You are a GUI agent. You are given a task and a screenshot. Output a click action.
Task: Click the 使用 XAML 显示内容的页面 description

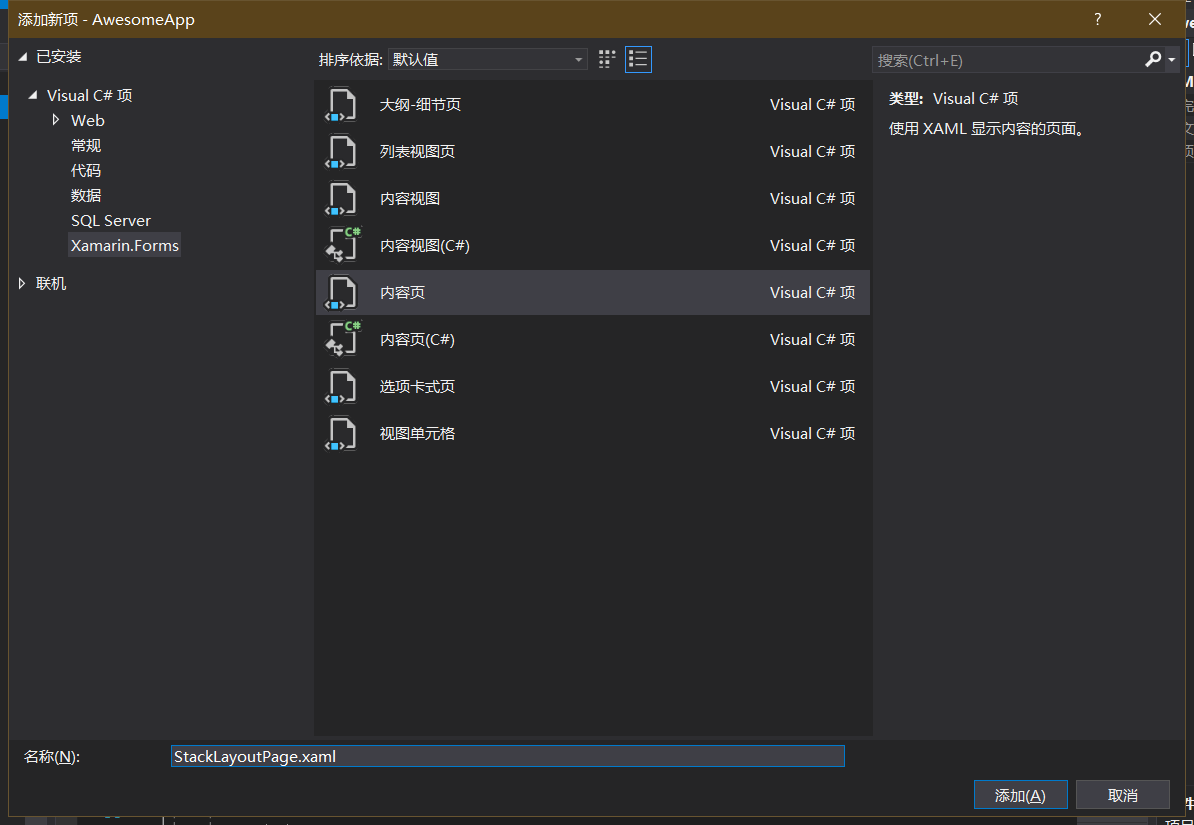(x=987, y=128)
